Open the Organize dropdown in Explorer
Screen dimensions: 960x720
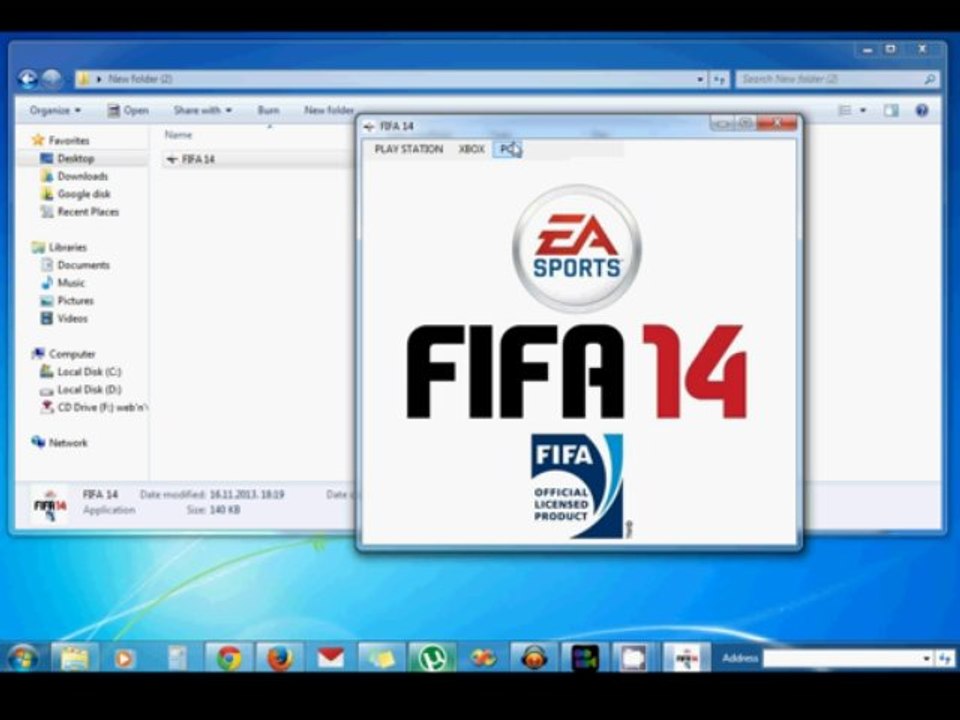(55, 110)
